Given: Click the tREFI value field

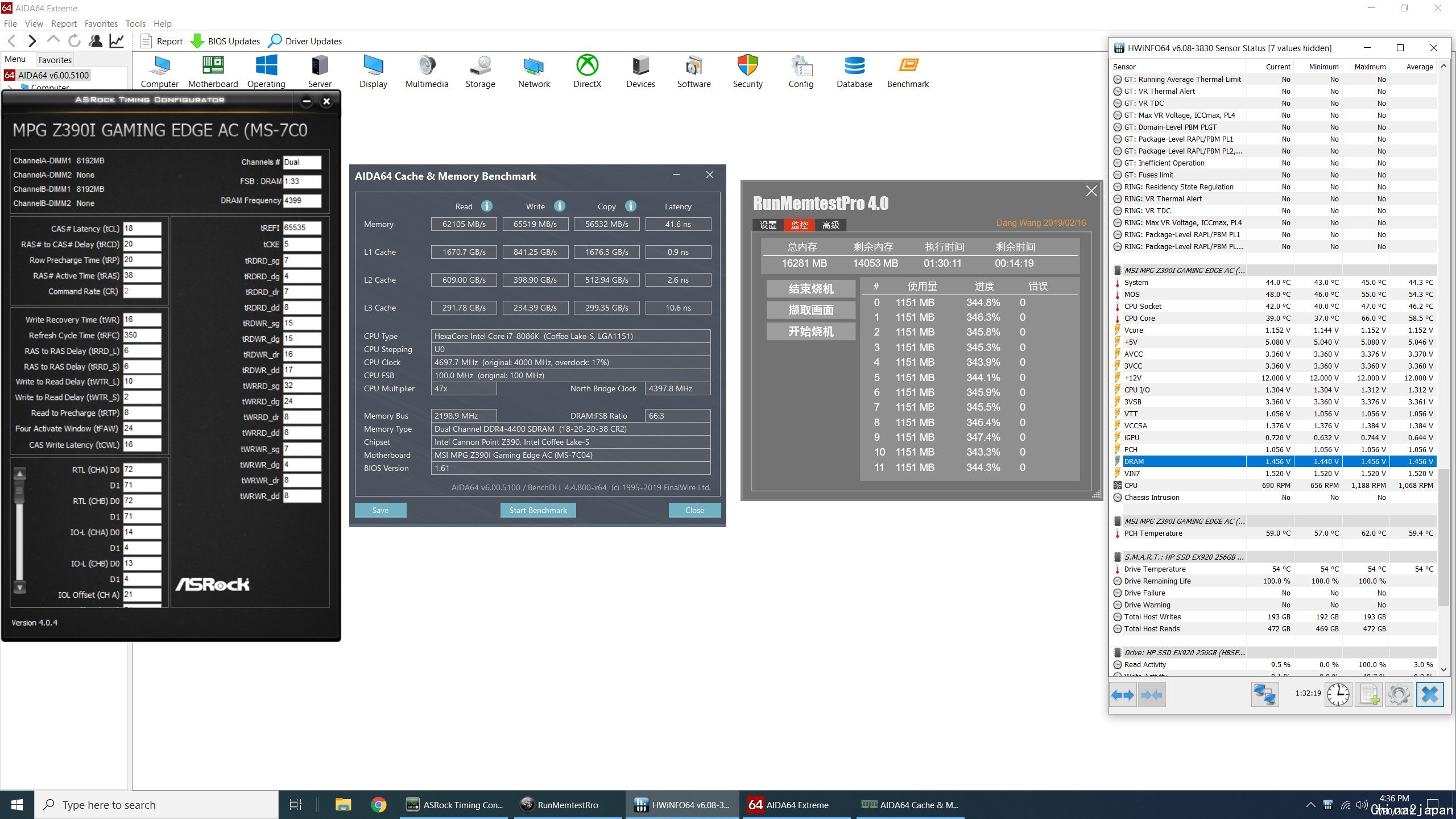Looking at the screenshot, I should click(x=302, y=227).
